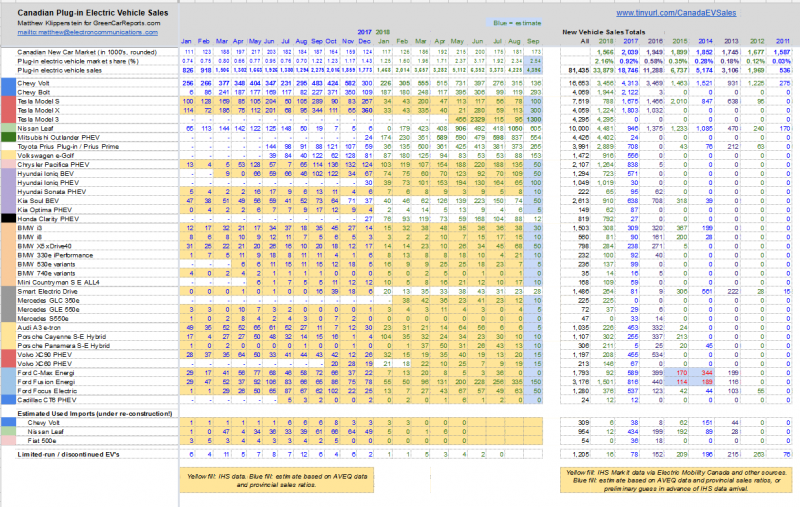800x507 pixels.
Task: Click the 16,653 Chevy Volt total cell
Action: click(x=580, y=83)
